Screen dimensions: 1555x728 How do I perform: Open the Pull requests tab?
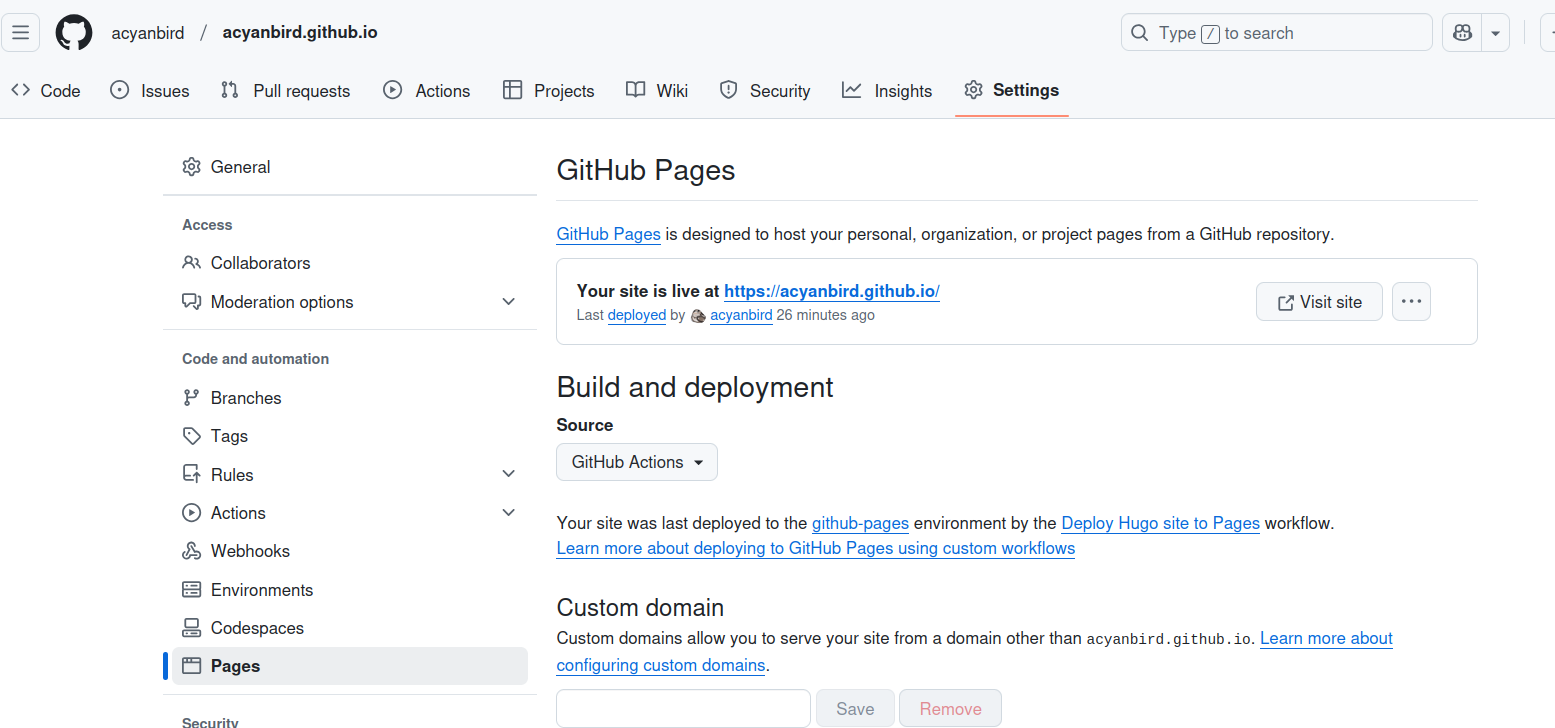[285, 91]
